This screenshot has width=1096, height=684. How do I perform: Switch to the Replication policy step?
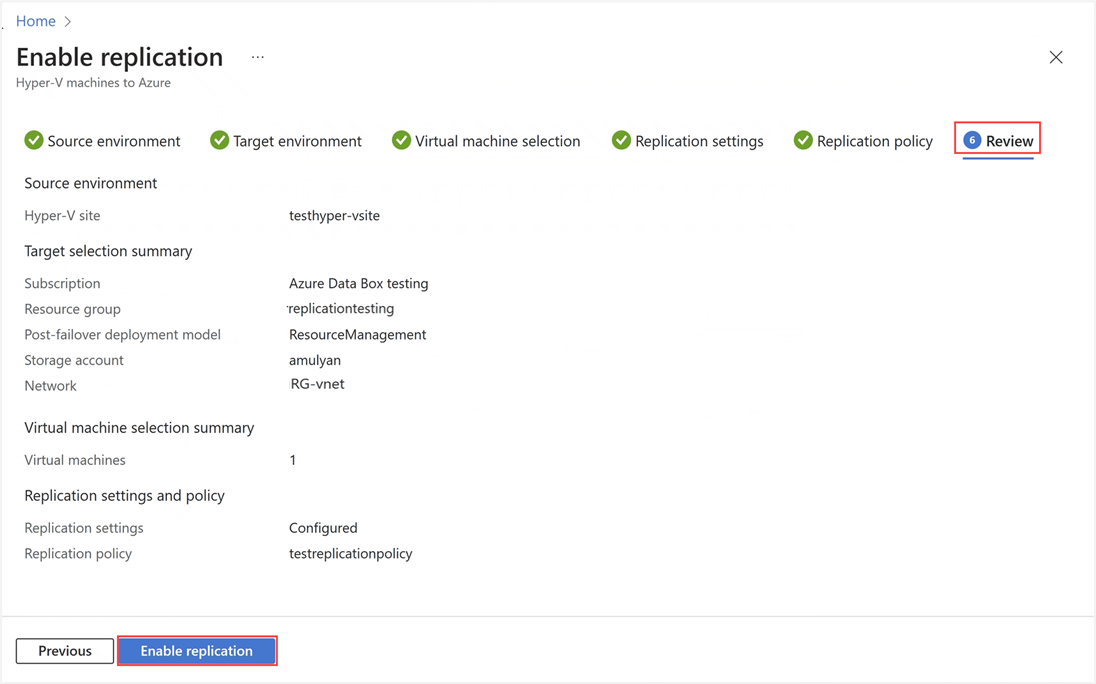(x=873, y=141)
